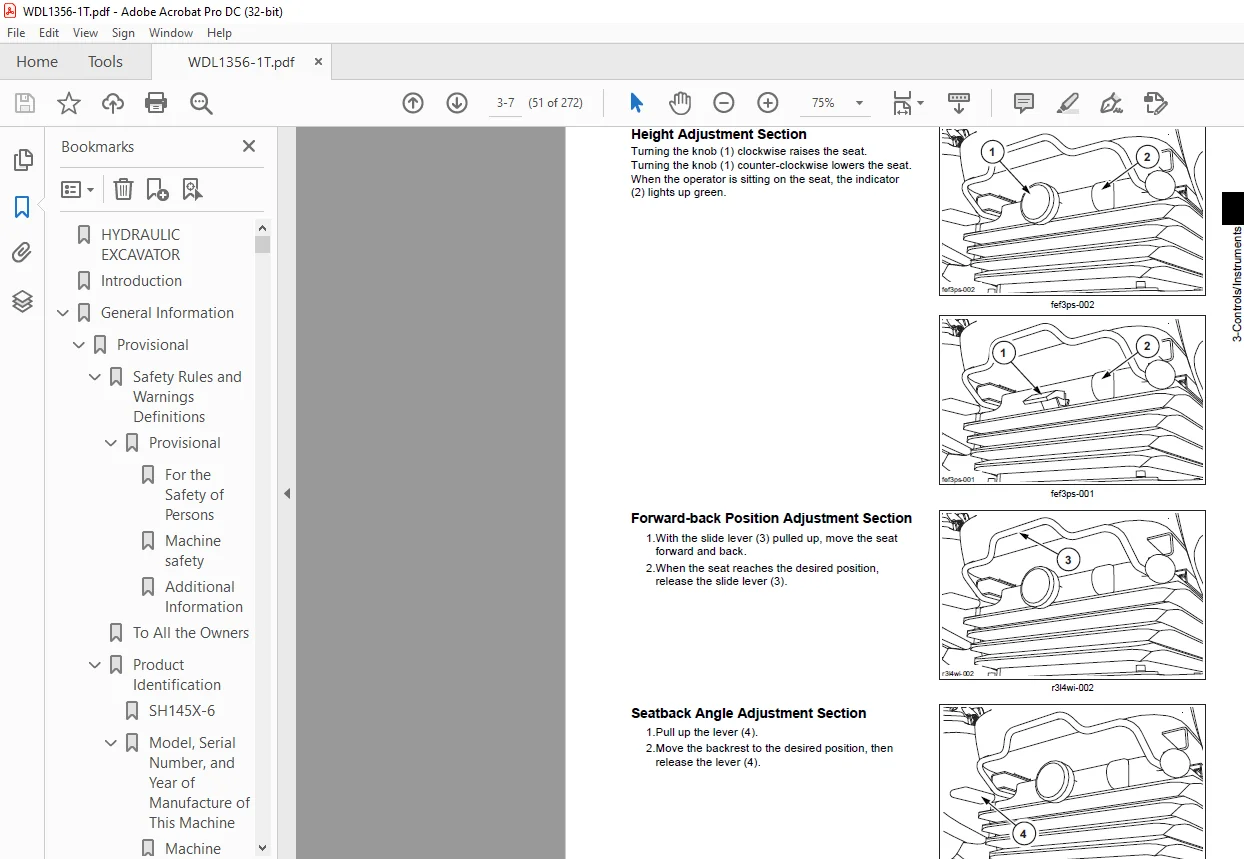Click the Zoom in plus icon
1244x859 pixels.
point(768,103)
